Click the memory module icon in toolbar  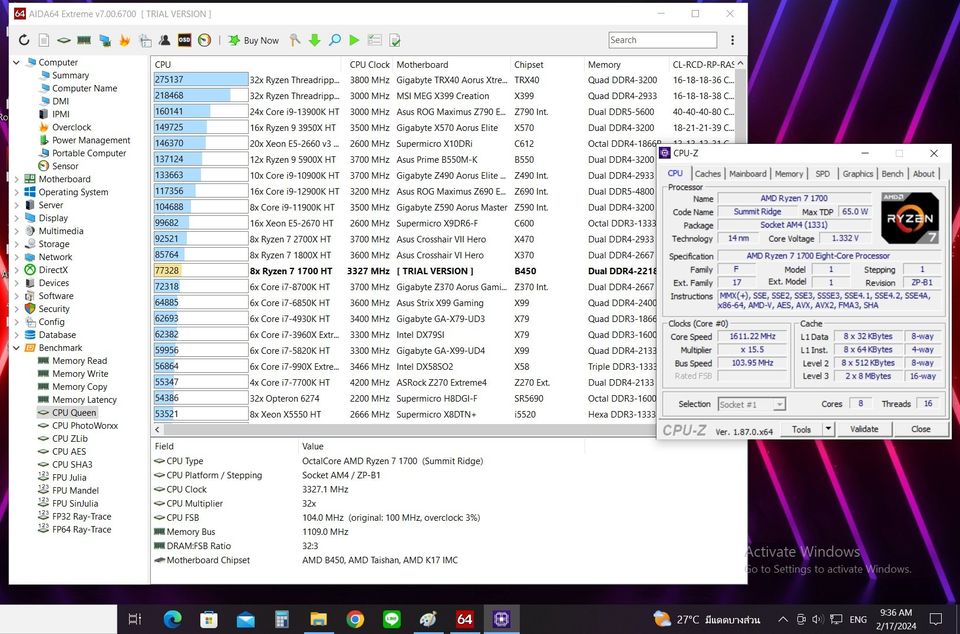(83, 40)
